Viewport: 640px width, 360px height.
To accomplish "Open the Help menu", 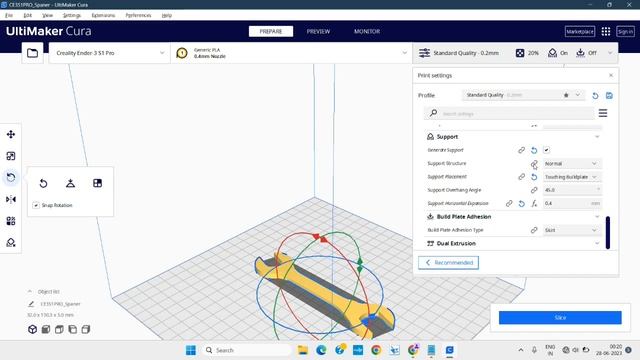I will coord(167,15).
